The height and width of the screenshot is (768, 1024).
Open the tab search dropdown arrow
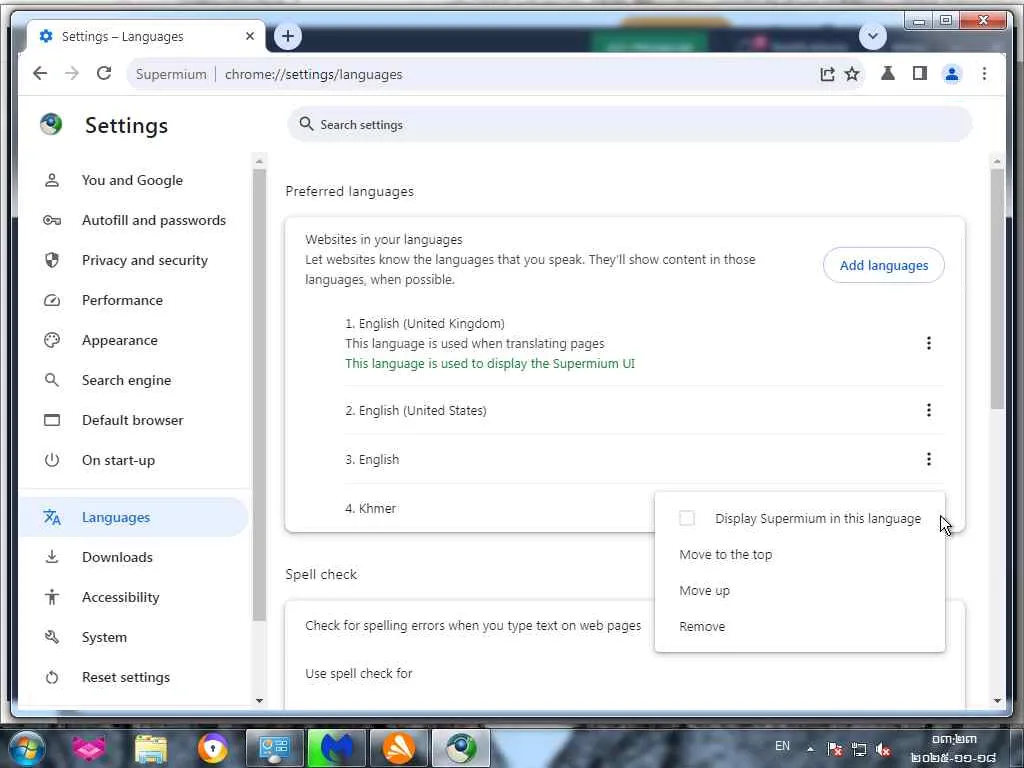(x=872, y=36)
